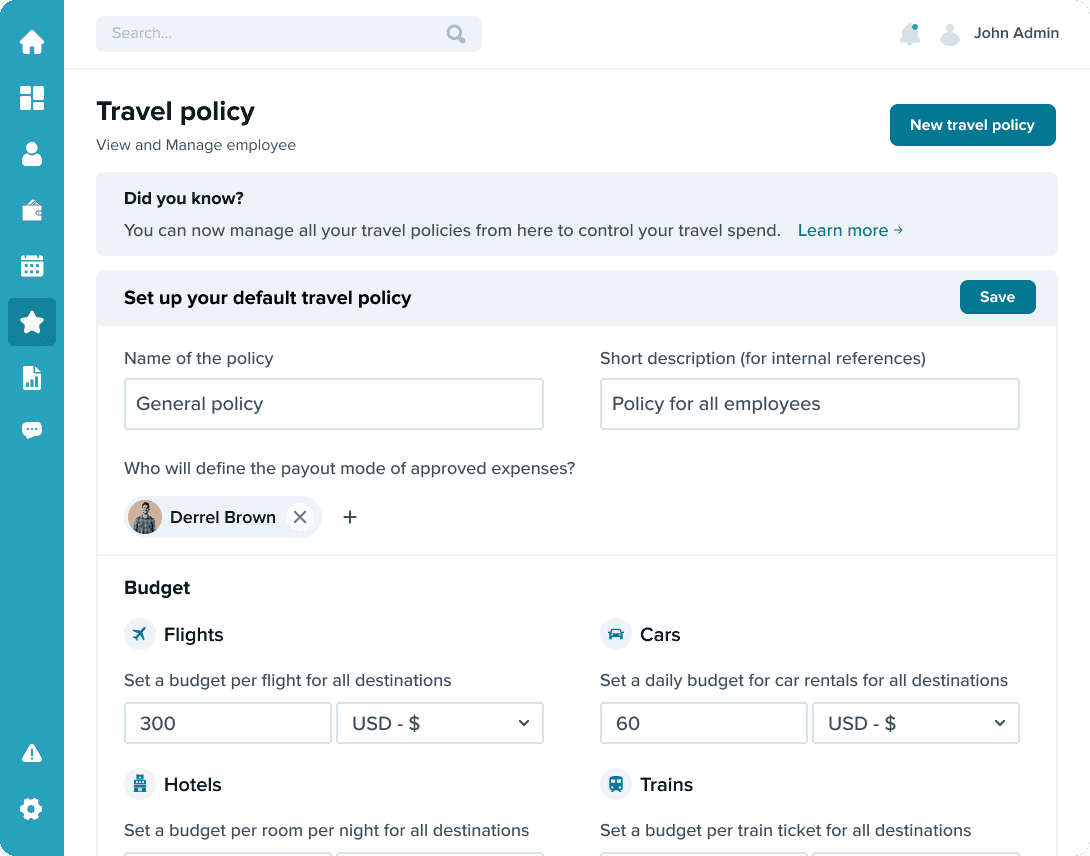Open the Cars currency dropdown

click(916, 723)
